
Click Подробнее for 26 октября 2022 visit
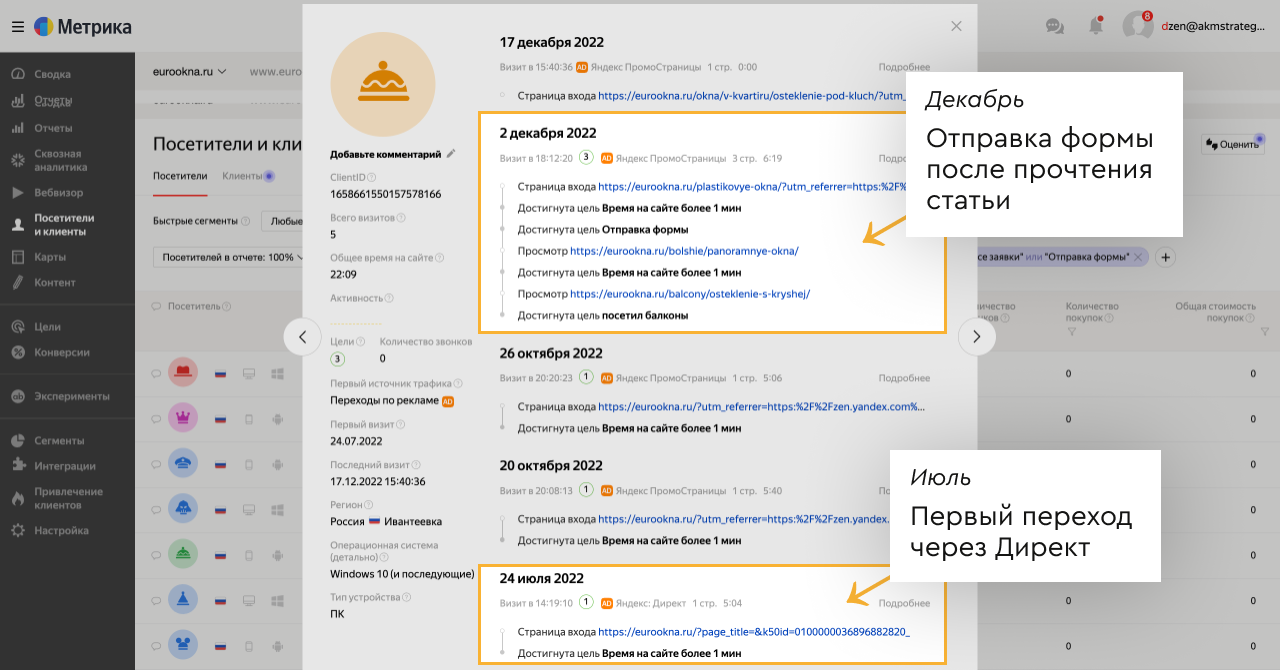click(904, 378)
